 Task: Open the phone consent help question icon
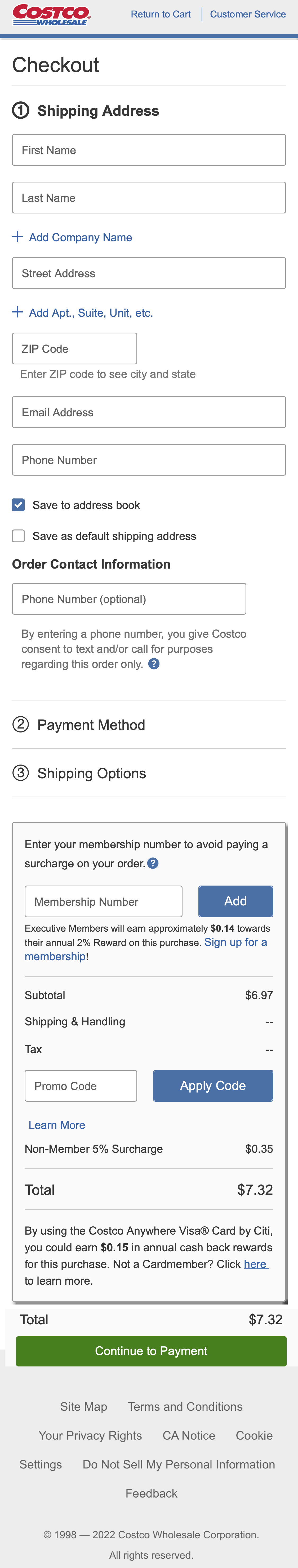point(154,663)
